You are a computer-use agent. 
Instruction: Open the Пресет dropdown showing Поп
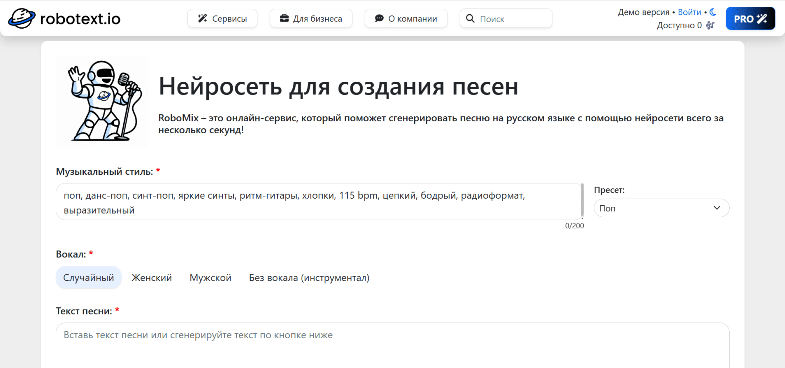(x=661, y=208)
